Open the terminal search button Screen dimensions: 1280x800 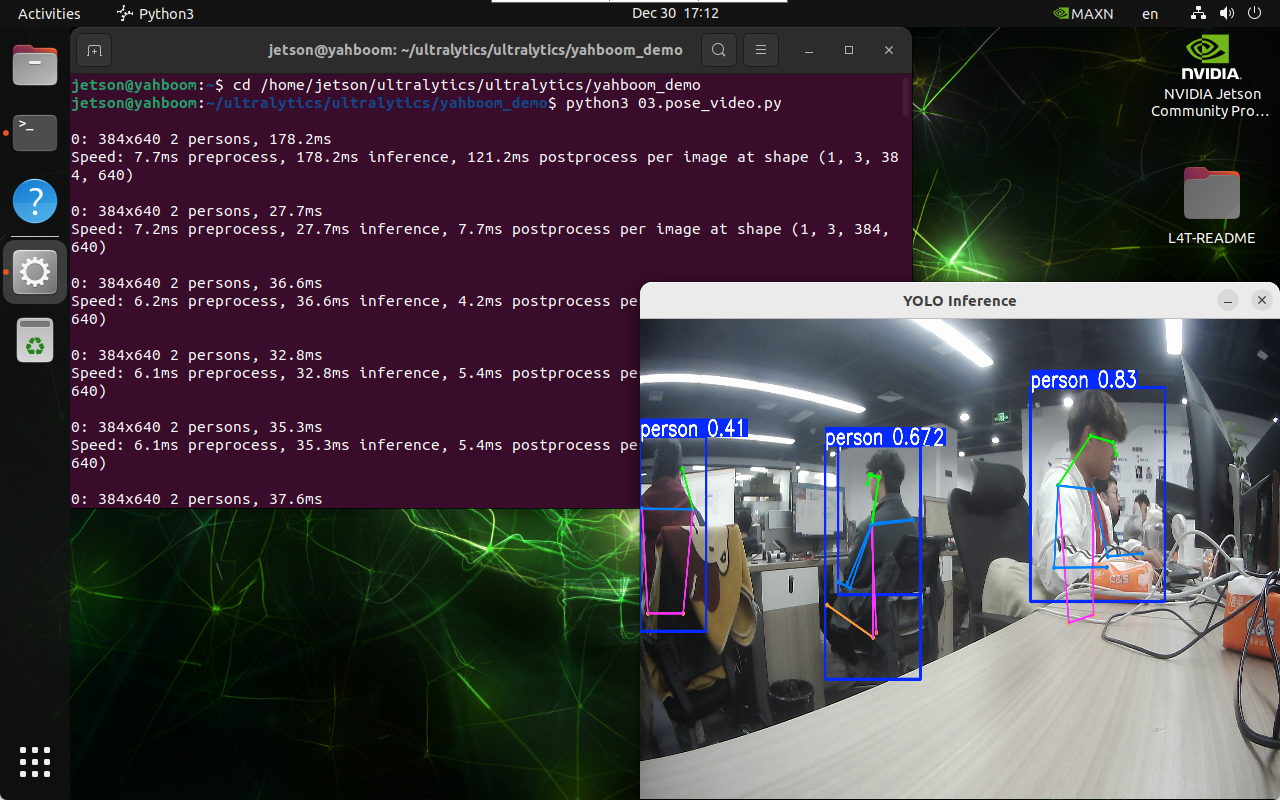pyautogui.click(x=718, y=50)
